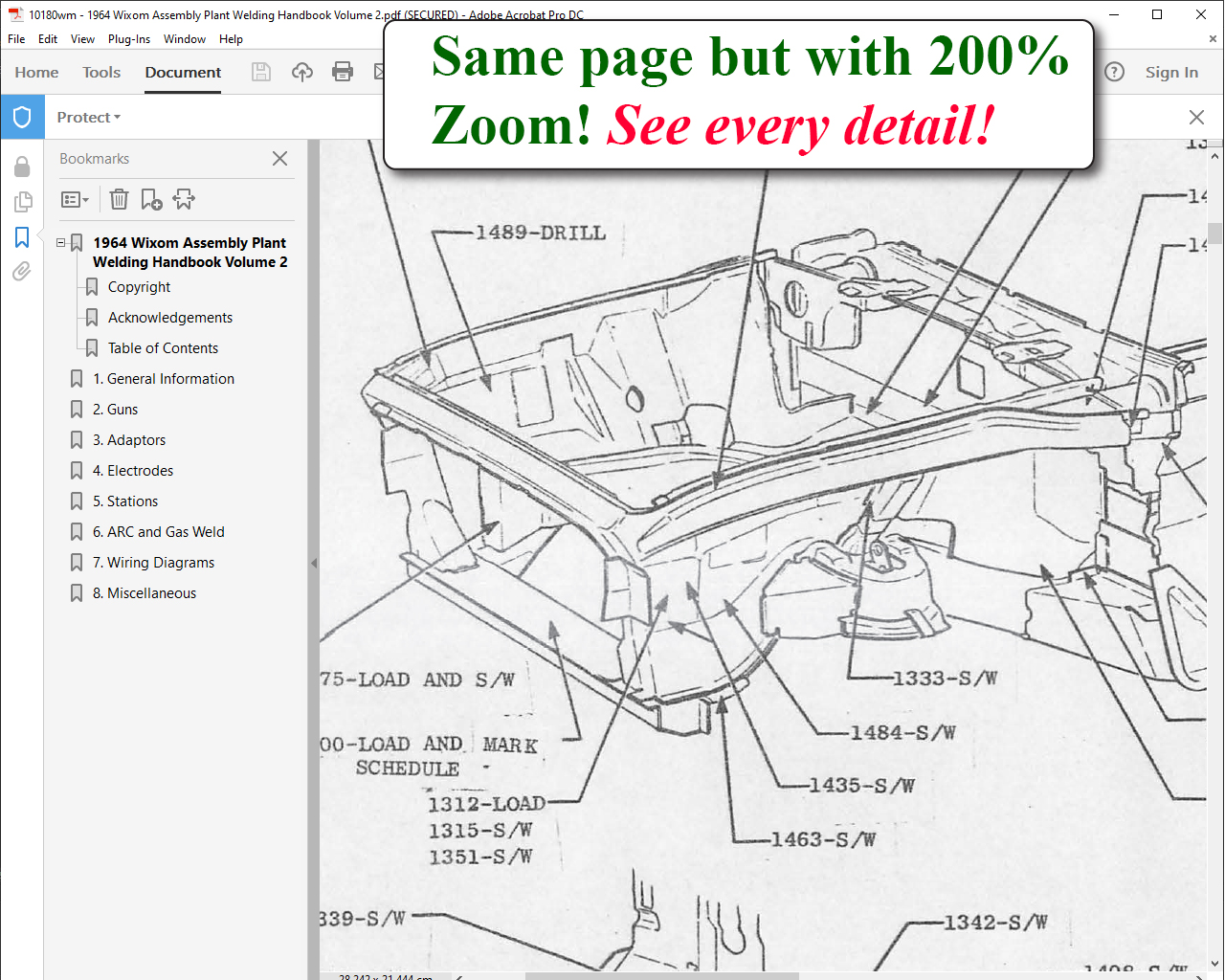Screen dimensions: 1225x980
Task: Open the Protect dropdown
Action: [88, 117]
